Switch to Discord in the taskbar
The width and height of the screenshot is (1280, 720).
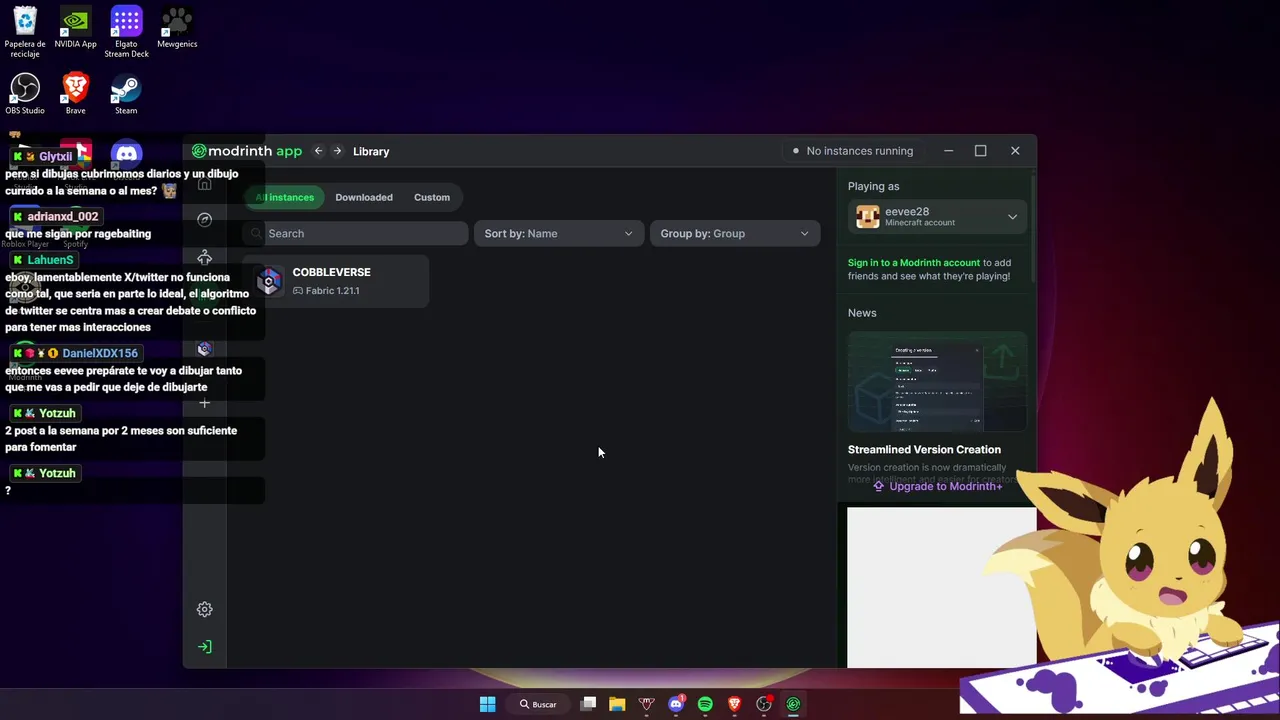coord(676,704)
